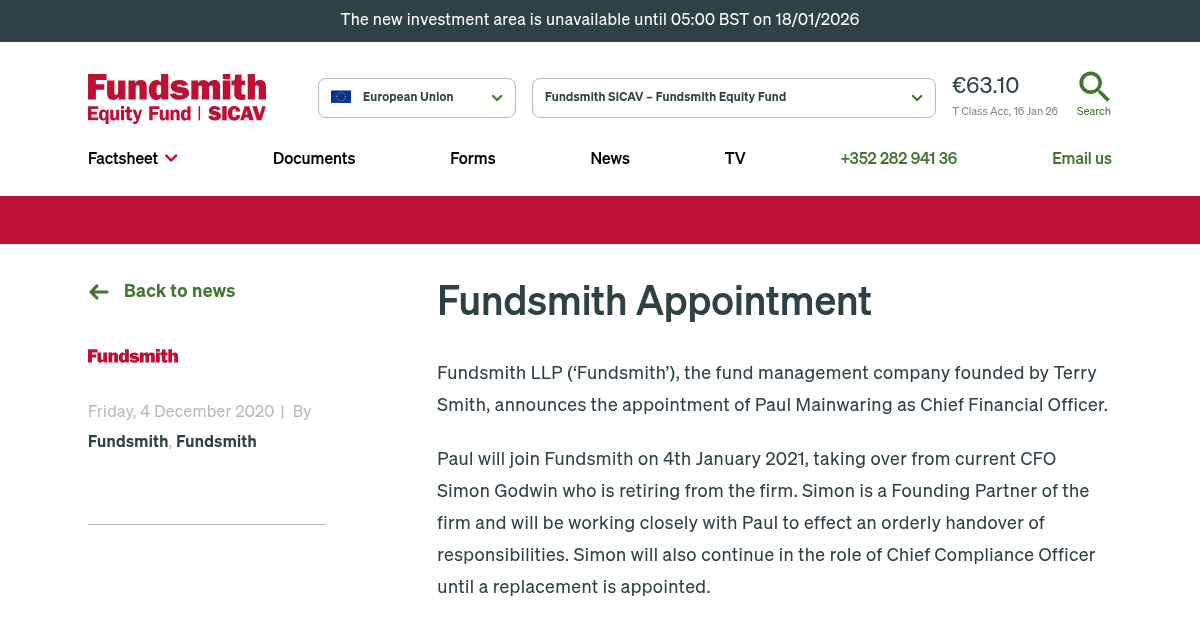The width and height of the screenshot is (1200, 627).
Task: Click the Email us link
Action: coord(1082,158)
